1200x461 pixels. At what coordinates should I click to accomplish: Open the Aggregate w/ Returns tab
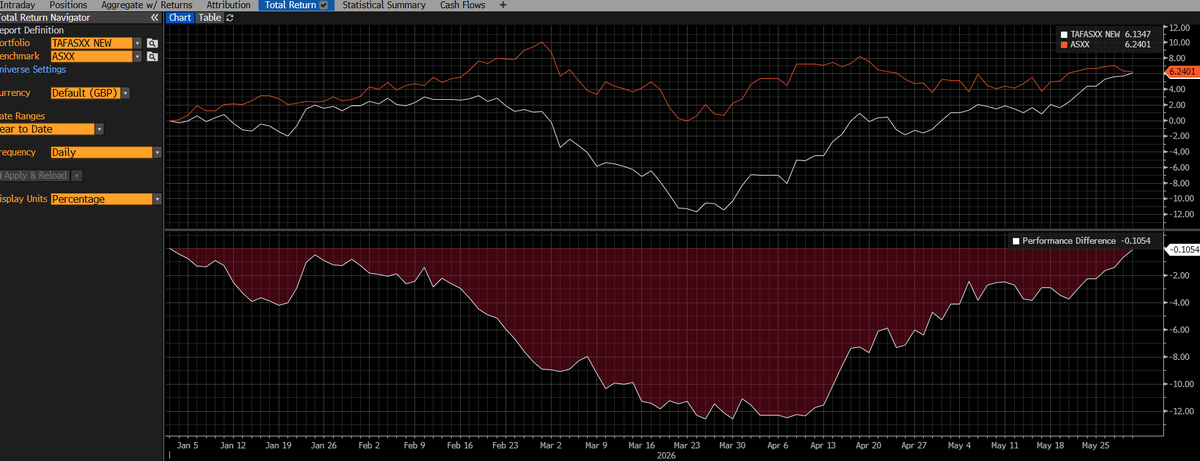[147, 5]
